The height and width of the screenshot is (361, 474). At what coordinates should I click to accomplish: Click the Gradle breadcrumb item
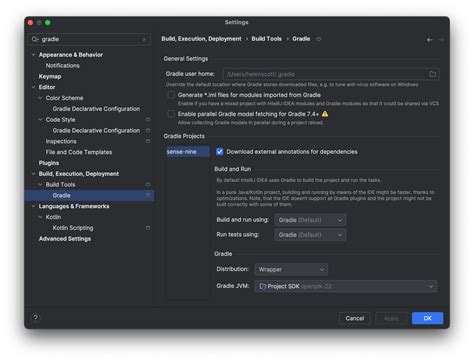click(x=301, y=39)
